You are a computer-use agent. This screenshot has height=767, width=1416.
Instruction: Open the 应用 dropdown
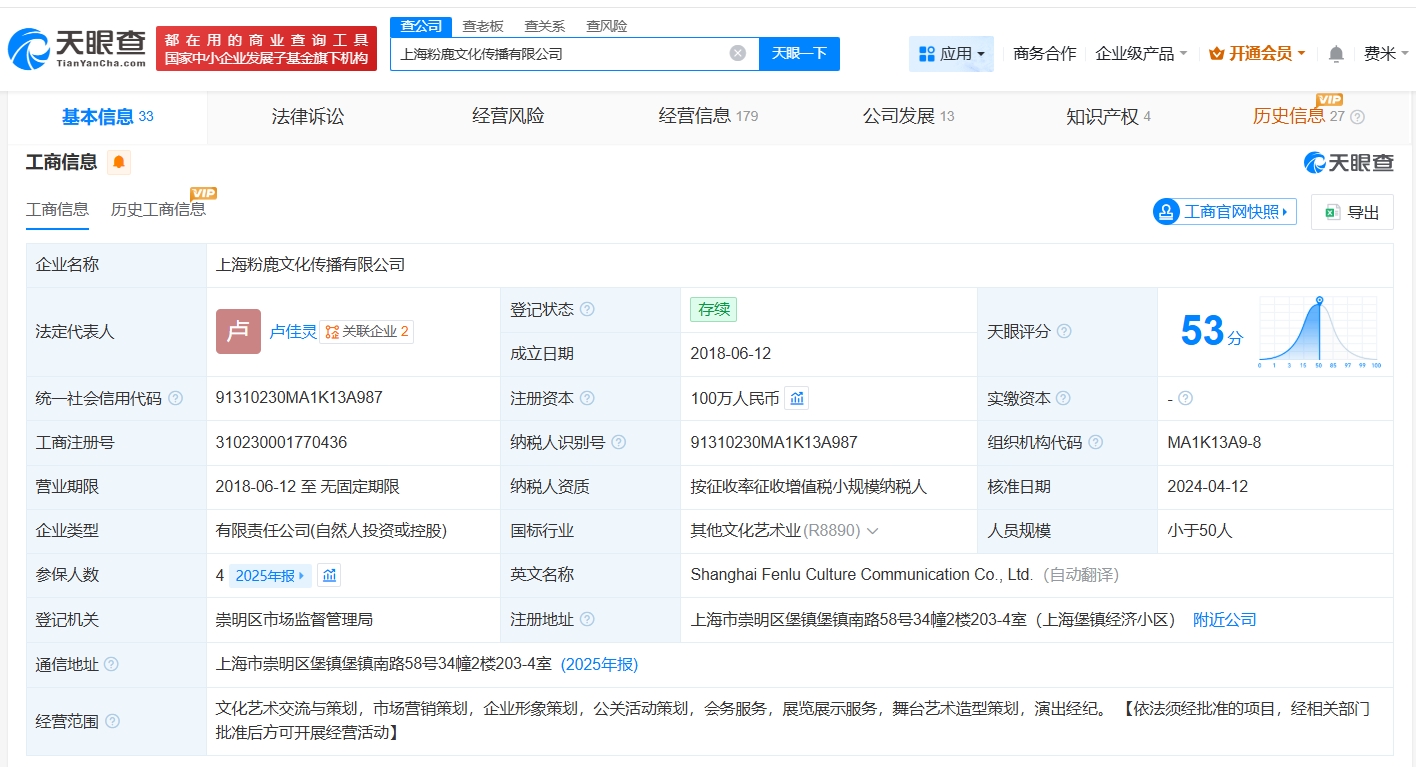click(x=951, y=54)
